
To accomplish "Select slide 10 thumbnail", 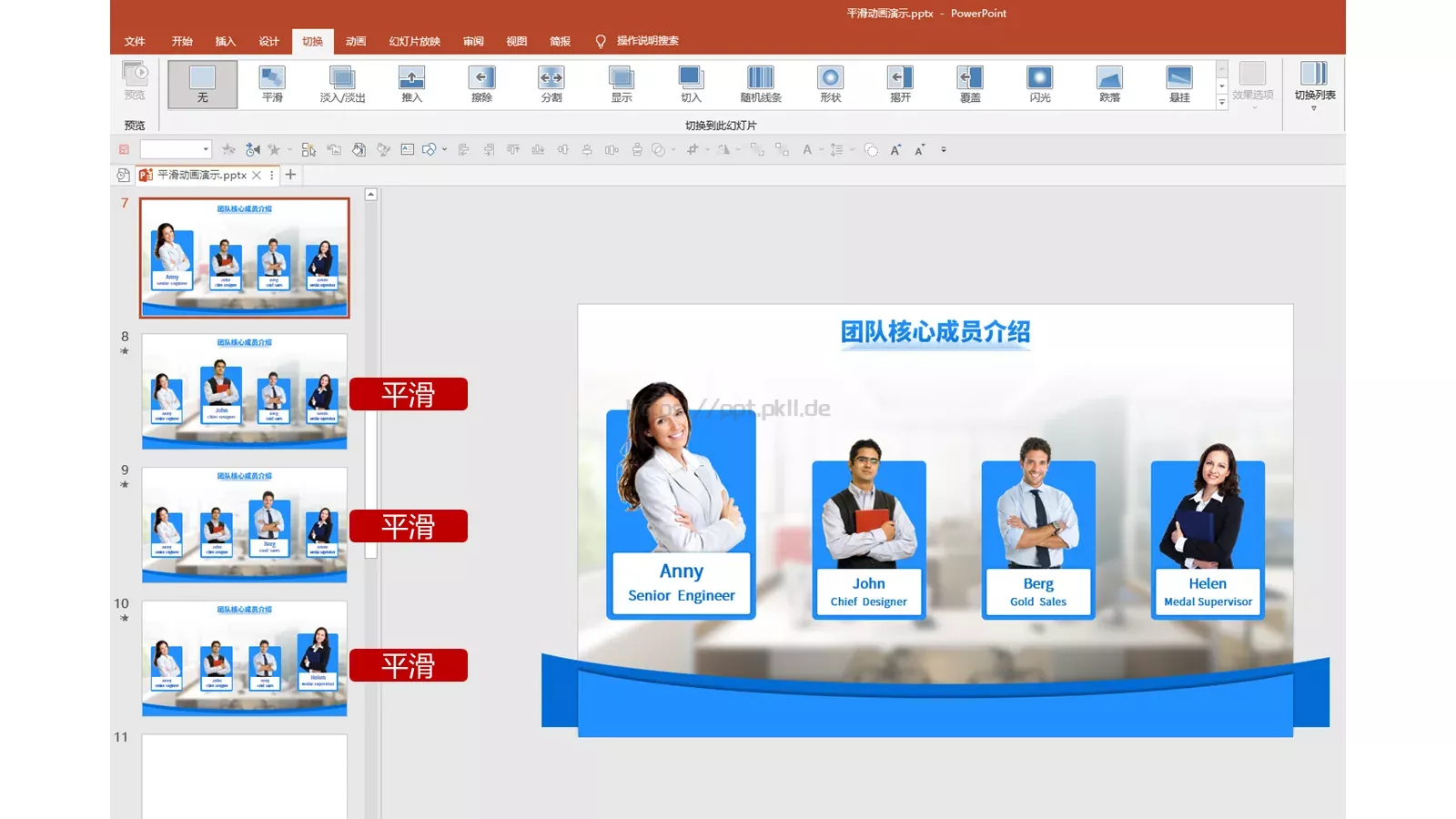I will [x=244, y=659].
